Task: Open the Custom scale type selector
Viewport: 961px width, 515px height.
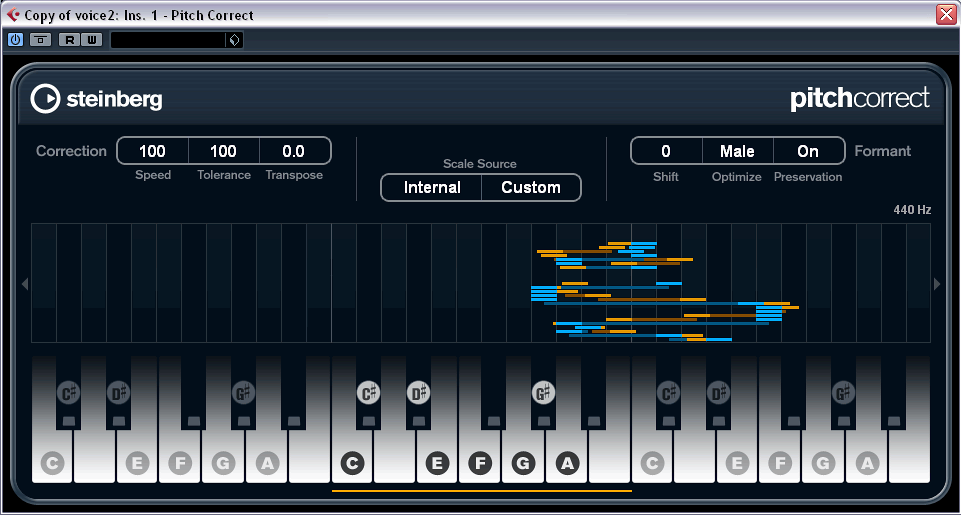Action: [531, 188]
